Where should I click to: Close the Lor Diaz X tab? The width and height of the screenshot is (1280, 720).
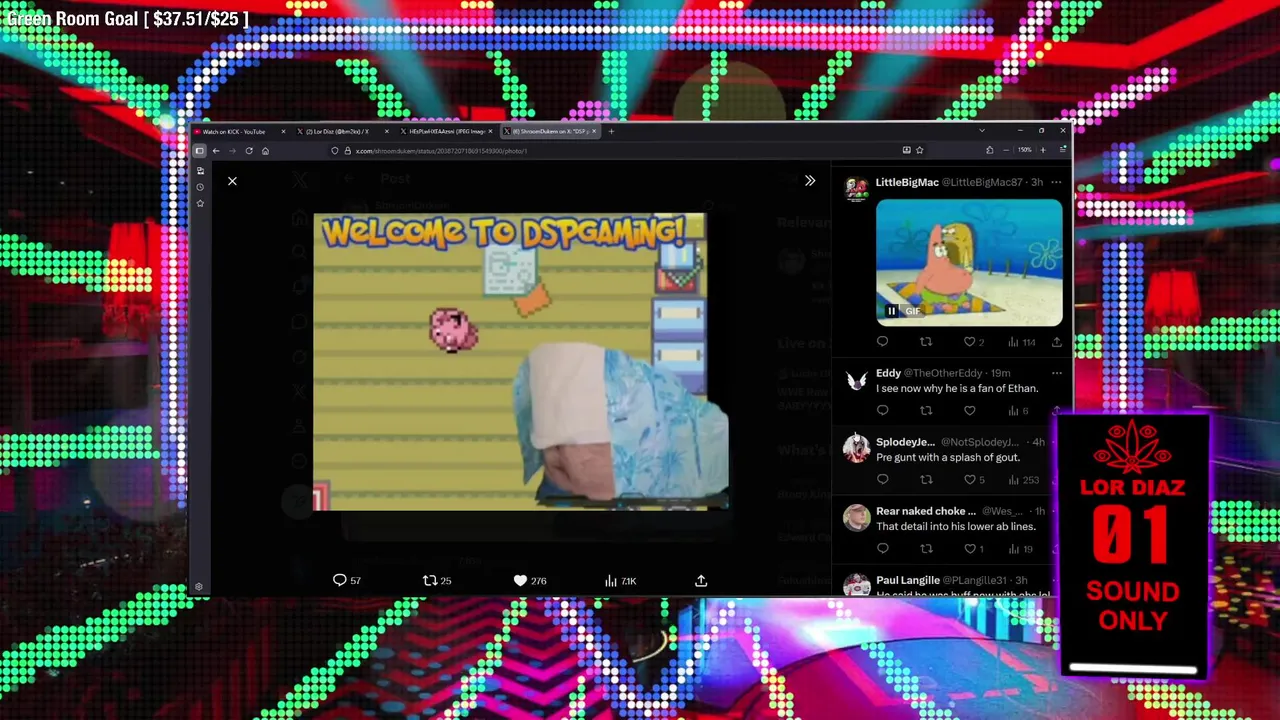(x=386, y=131)
